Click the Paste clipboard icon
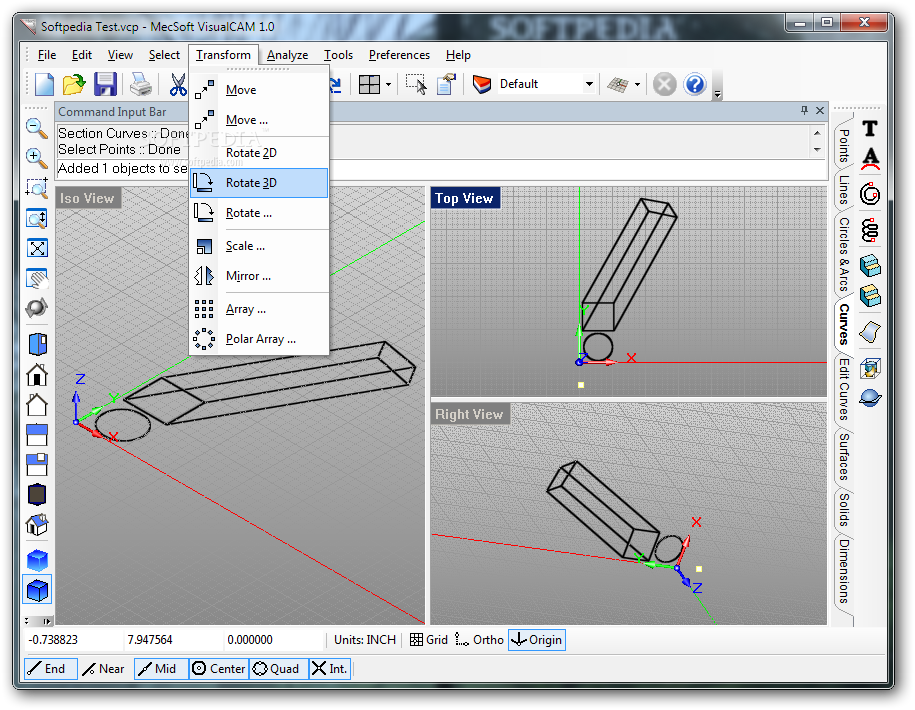This screenshot has height=710, width=915. [x=446, y=85]
